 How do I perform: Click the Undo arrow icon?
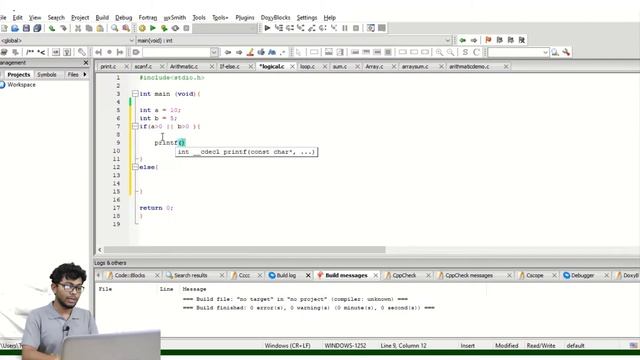52,28
